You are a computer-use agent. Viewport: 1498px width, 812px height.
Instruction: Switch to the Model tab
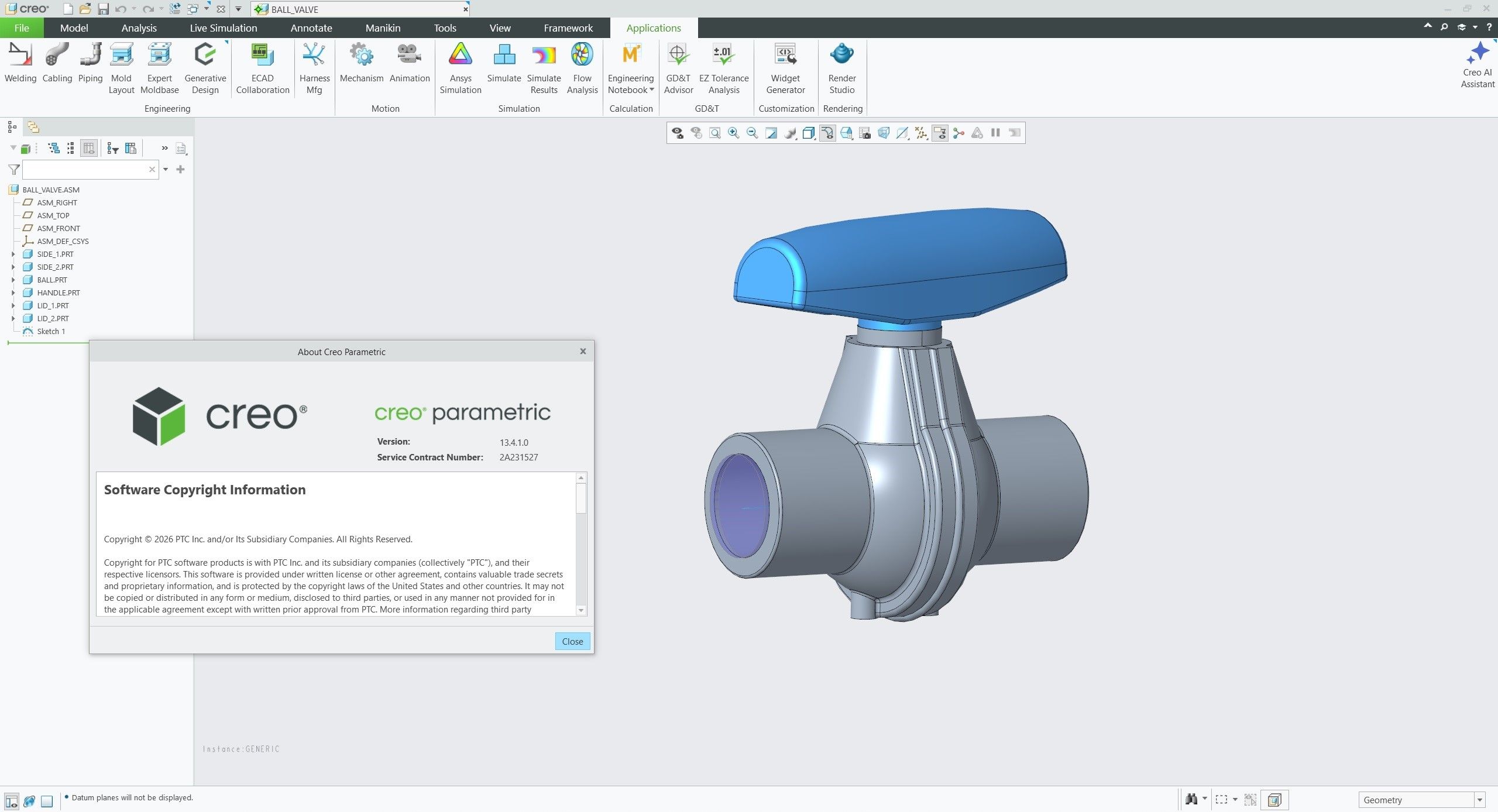click(x=74, y=28)
